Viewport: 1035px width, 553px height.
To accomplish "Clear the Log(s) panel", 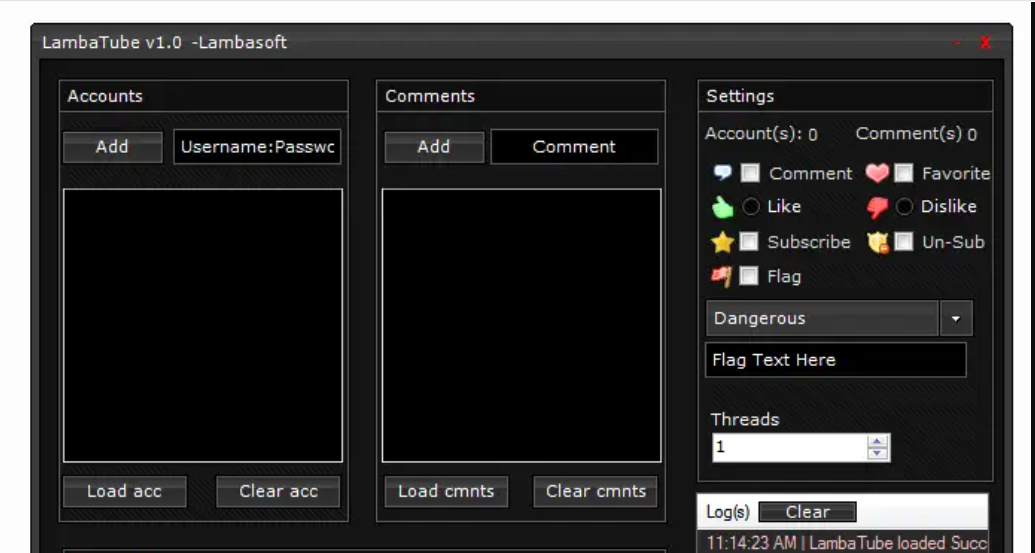I will click(x=807, y=512).
